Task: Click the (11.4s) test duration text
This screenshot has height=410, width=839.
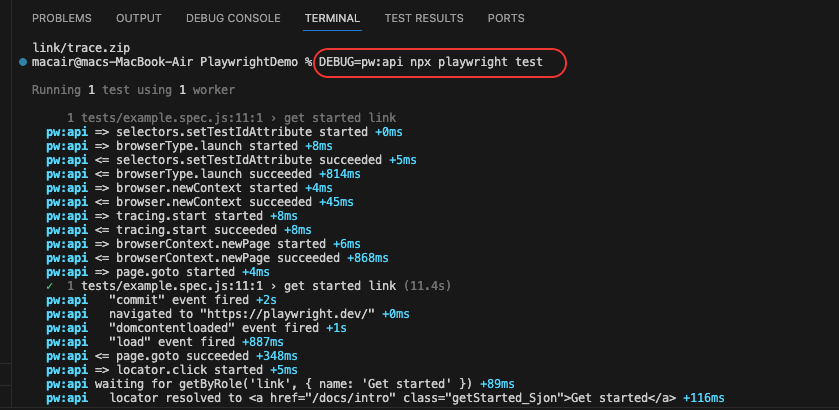Action: (428, 286)
